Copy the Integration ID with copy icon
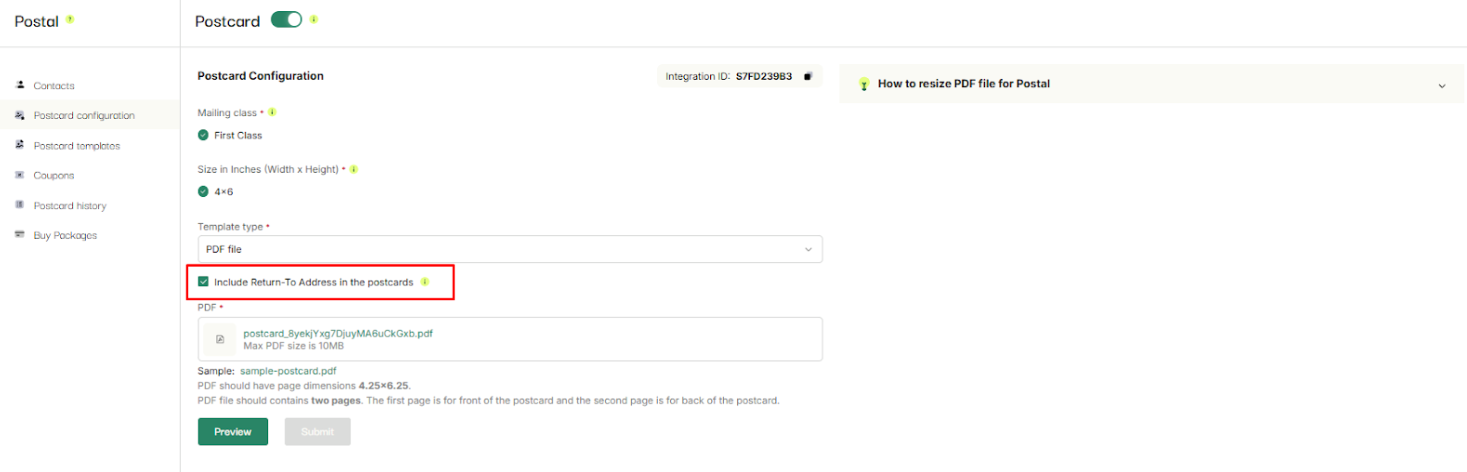 pyautogui.click(x=808, y=76)
